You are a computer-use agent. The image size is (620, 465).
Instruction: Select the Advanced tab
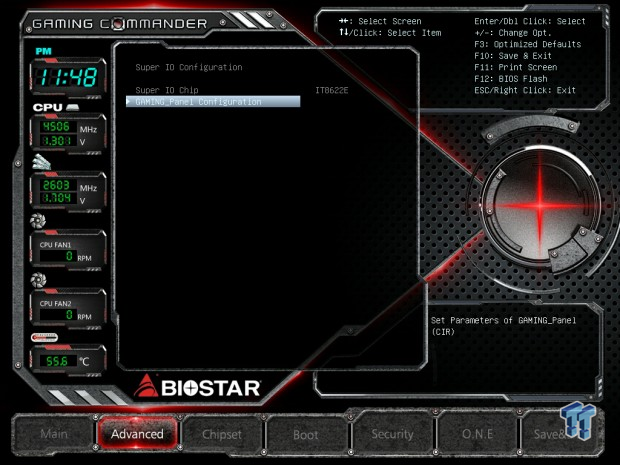[137, 434]
